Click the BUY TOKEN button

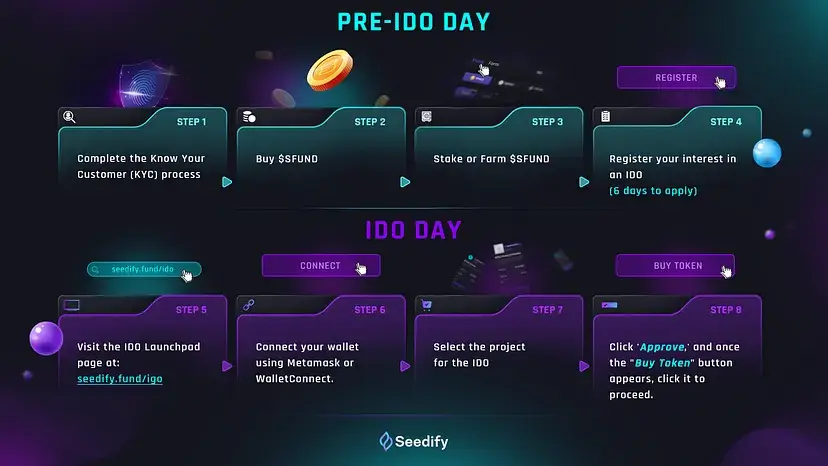675,266
